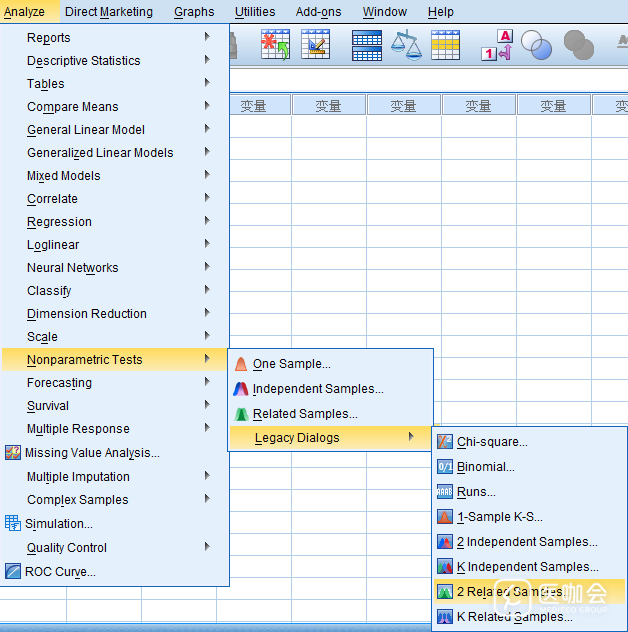The image size is (628, 632).
Task: Expand the Descriptive Statistics submenu
Action: tap(84, 61)
